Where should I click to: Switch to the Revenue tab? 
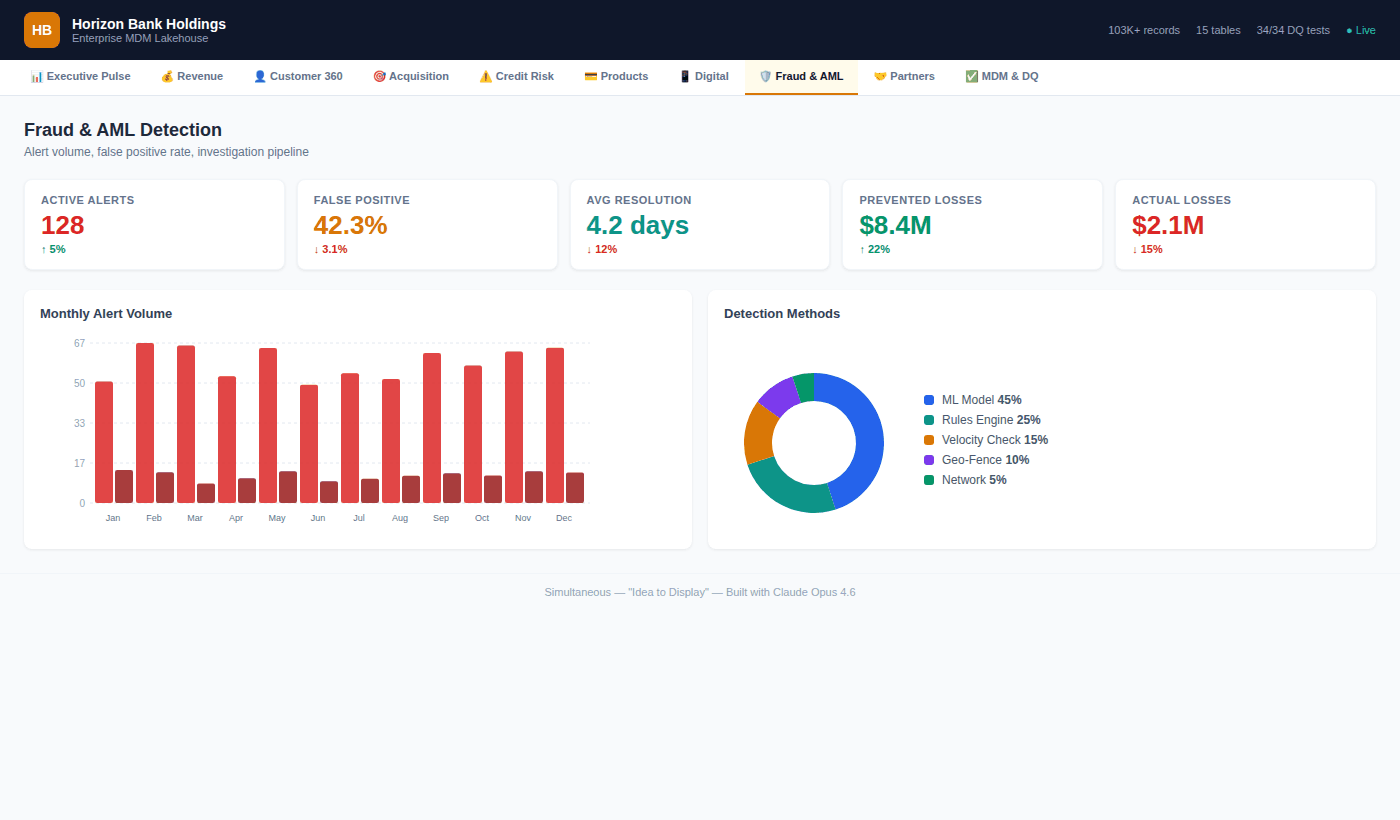point(191,77)
